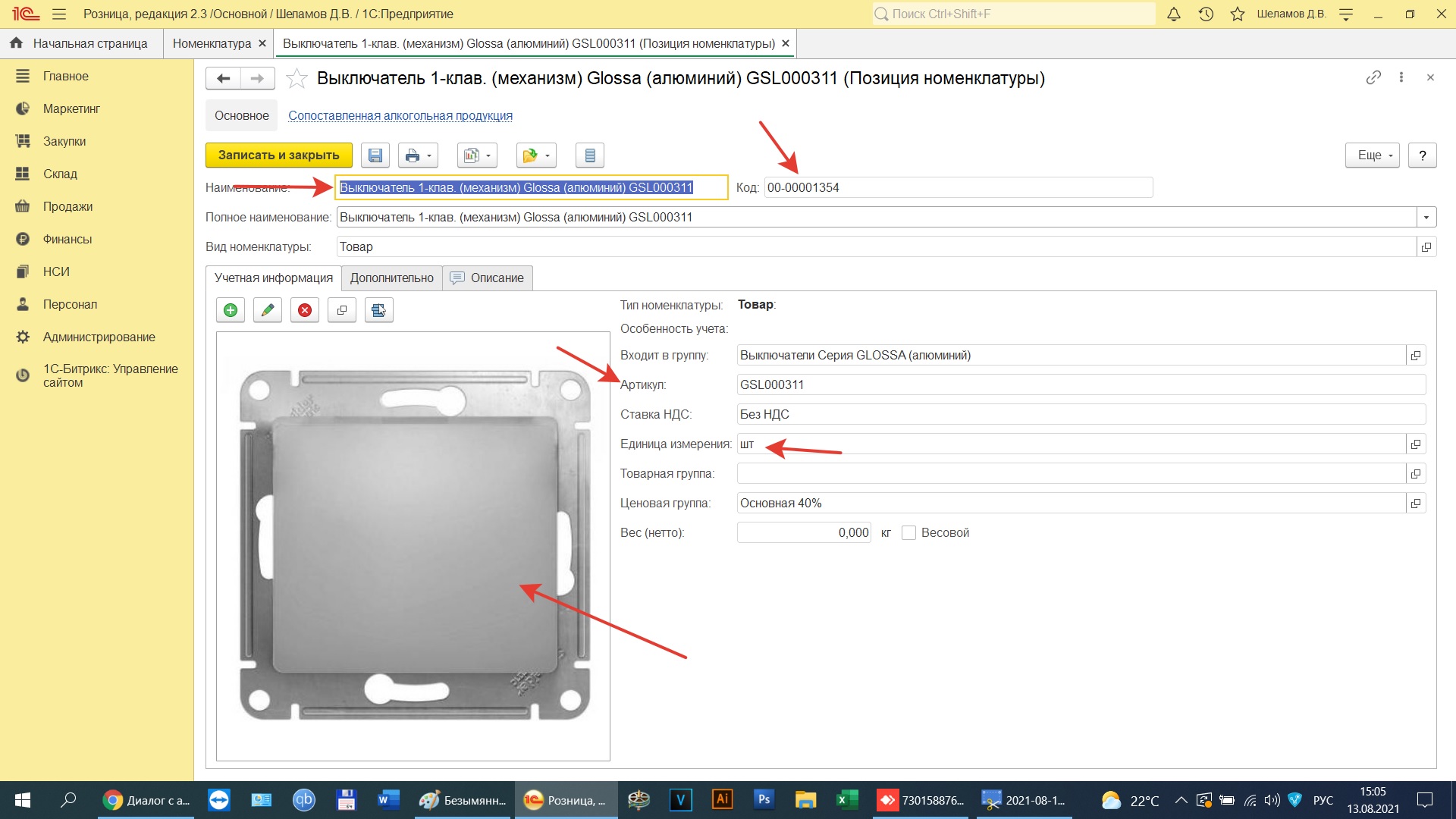The width and height of the screenshot is (1456, 819).
Task: Open the print dropdown menu
Action: [x=418, y=155]
